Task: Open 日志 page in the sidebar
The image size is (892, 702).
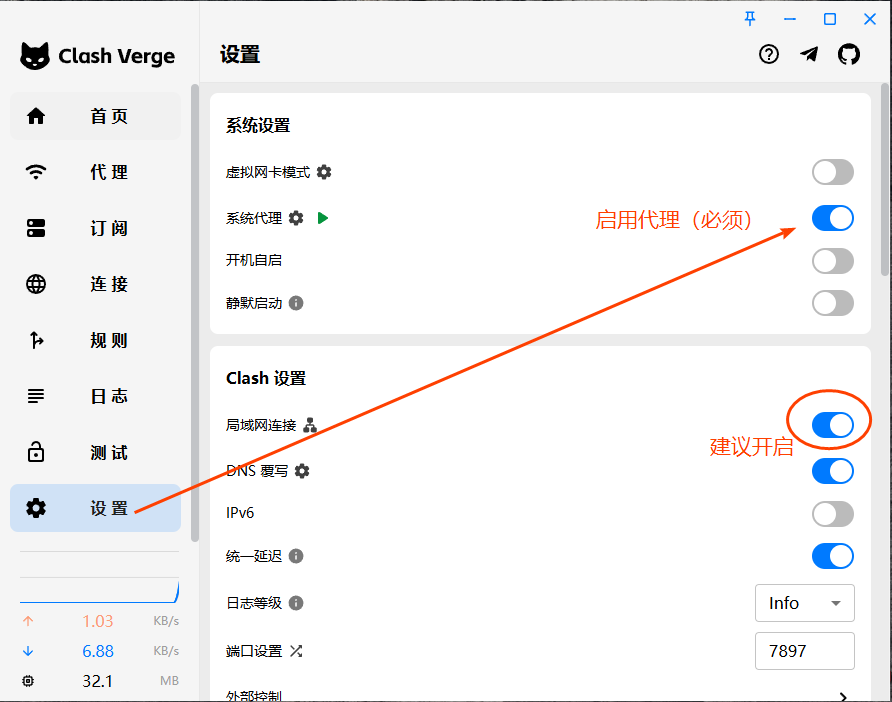Action: click(x=96, y=396)
